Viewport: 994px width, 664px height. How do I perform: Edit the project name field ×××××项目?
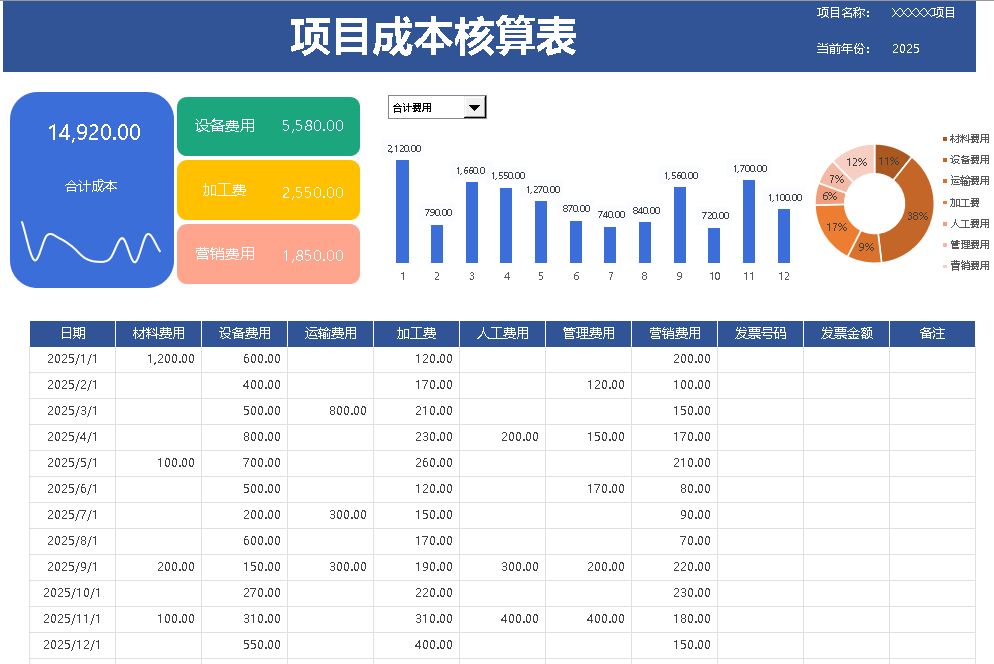923,13
